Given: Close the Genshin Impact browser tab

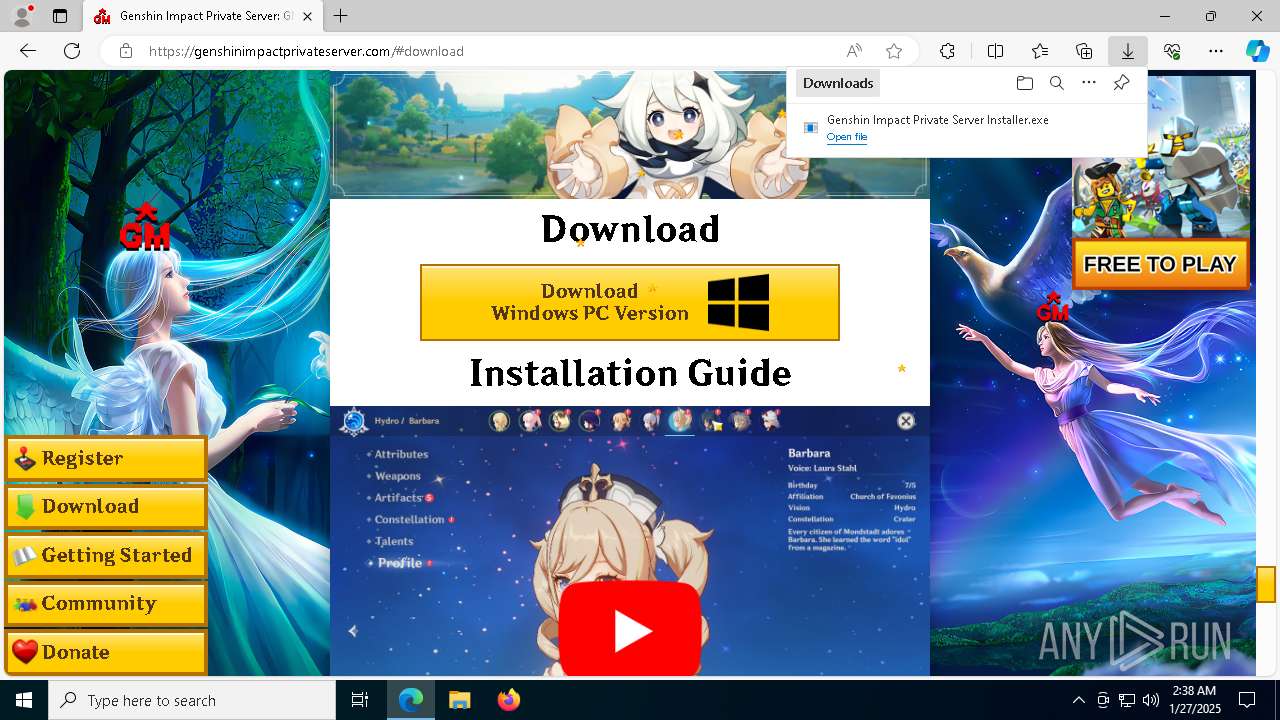Looking at the screenshot, I should click(307, 16).
